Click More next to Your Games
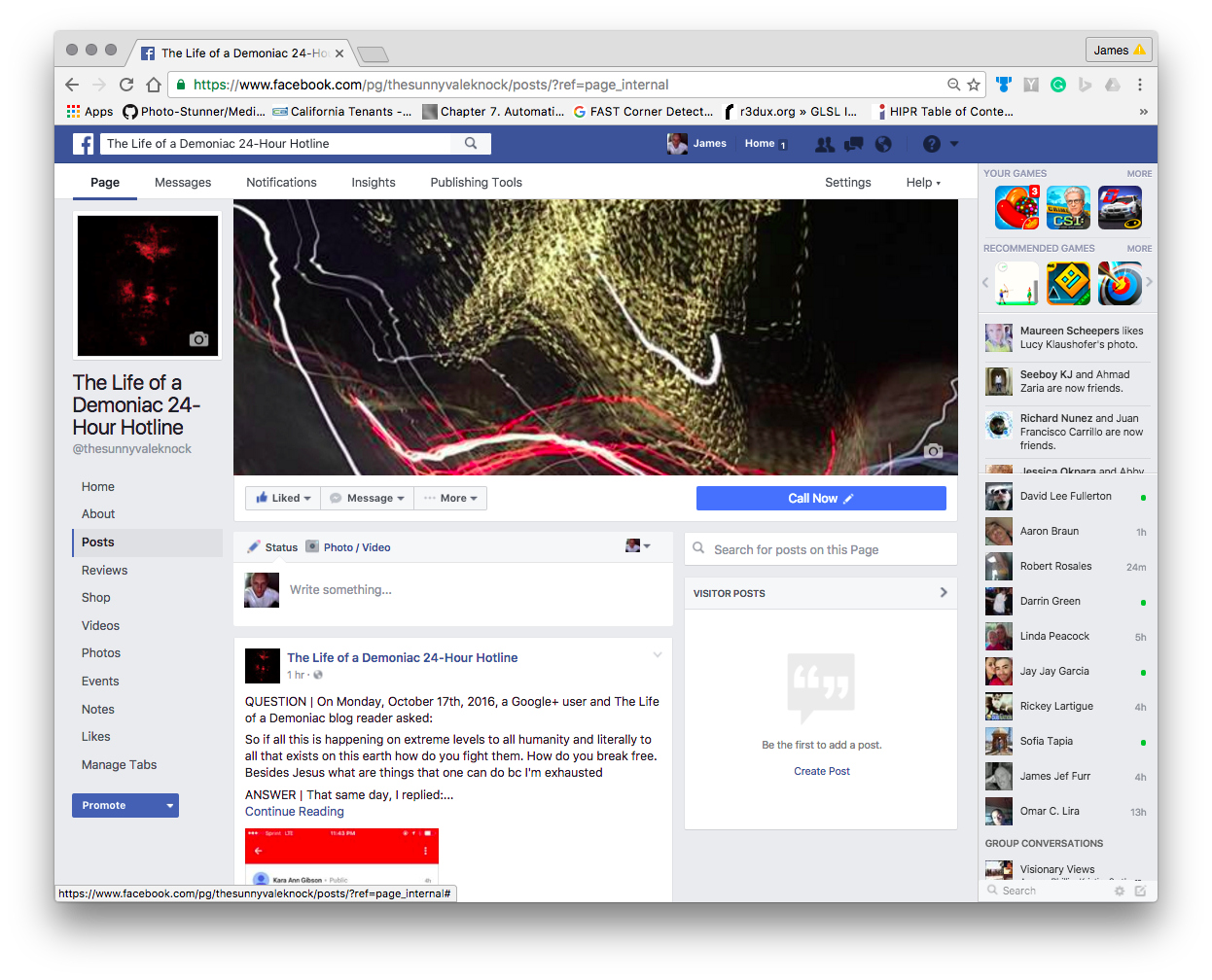The width and height of the screenshot is (1212, 980). 1139,174
